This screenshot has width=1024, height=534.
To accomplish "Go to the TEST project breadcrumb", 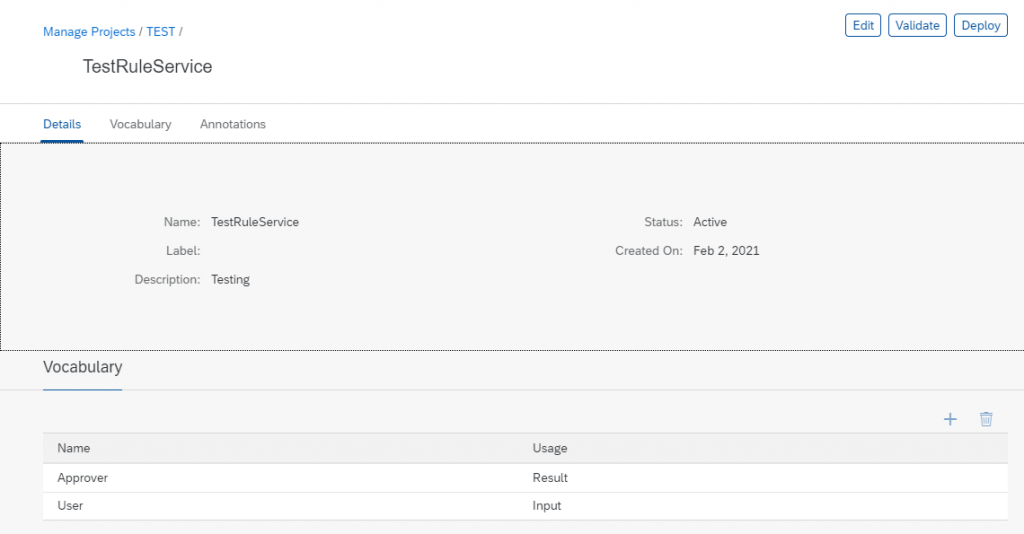I will click(161, 32).
